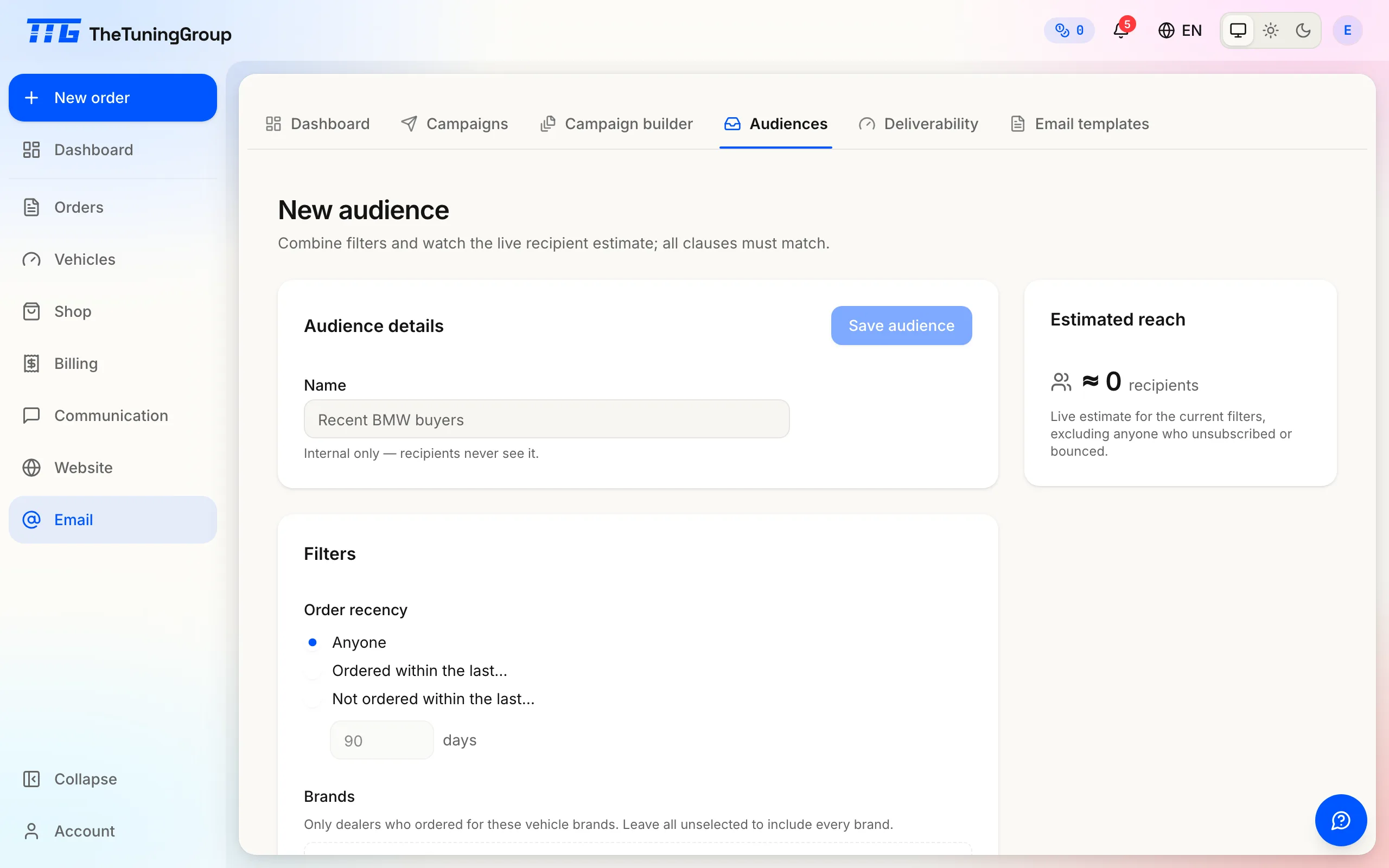This screenshot has width=1389, height=868.
Task: Click the Estimated reach title
Action: [x=1118, y=319]
